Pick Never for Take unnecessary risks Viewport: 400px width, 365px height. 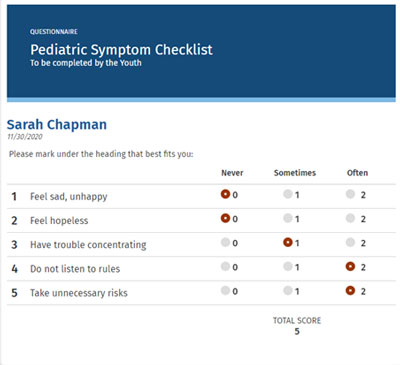pyautogui.click(x=225, y=291)
